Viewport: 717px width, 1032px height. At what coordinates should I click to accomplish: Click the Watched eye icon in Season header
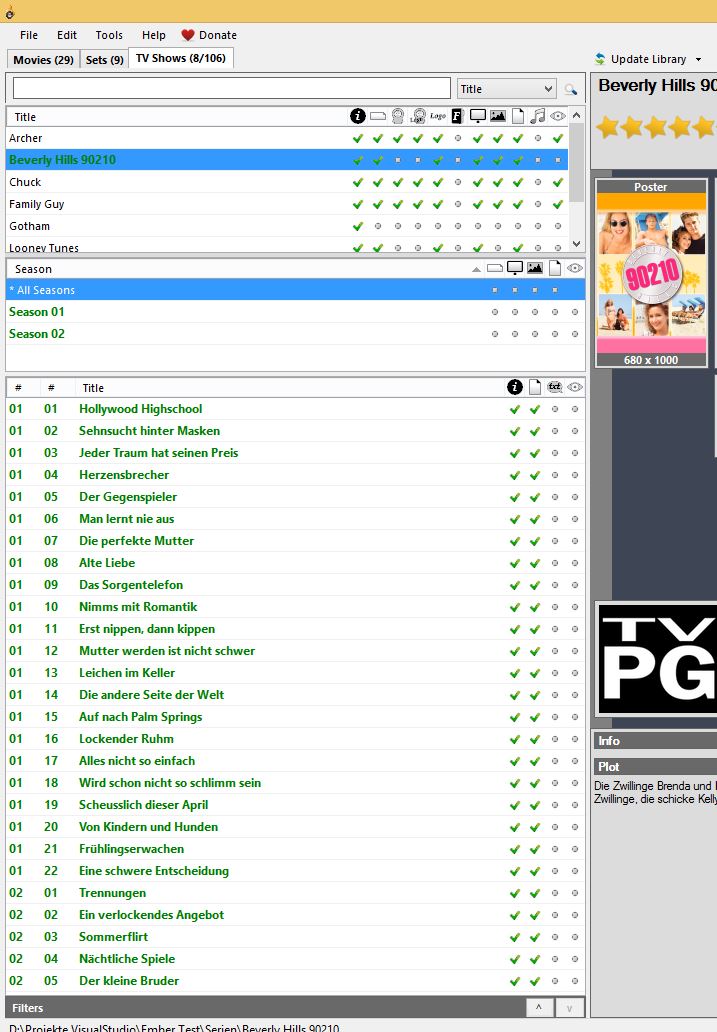(575, 268)
